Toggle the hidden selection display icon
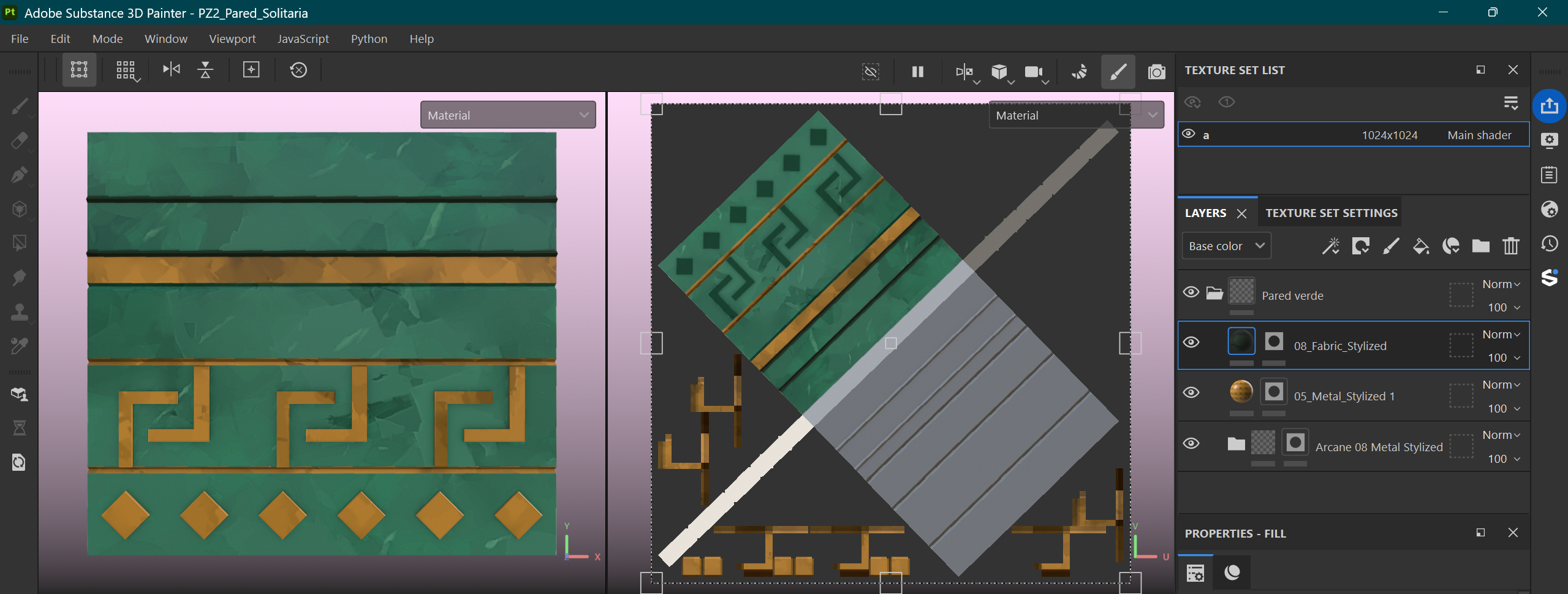Viewport: 1568px width, 594px height. [871, 72]
